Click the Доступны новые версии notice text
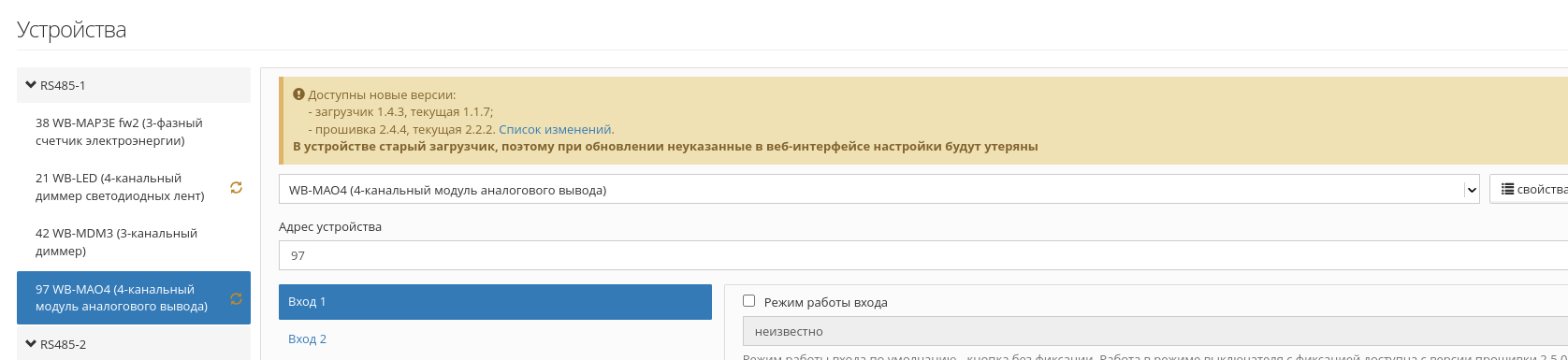This screenshot has height=360, width=1568. coord(382,94)
